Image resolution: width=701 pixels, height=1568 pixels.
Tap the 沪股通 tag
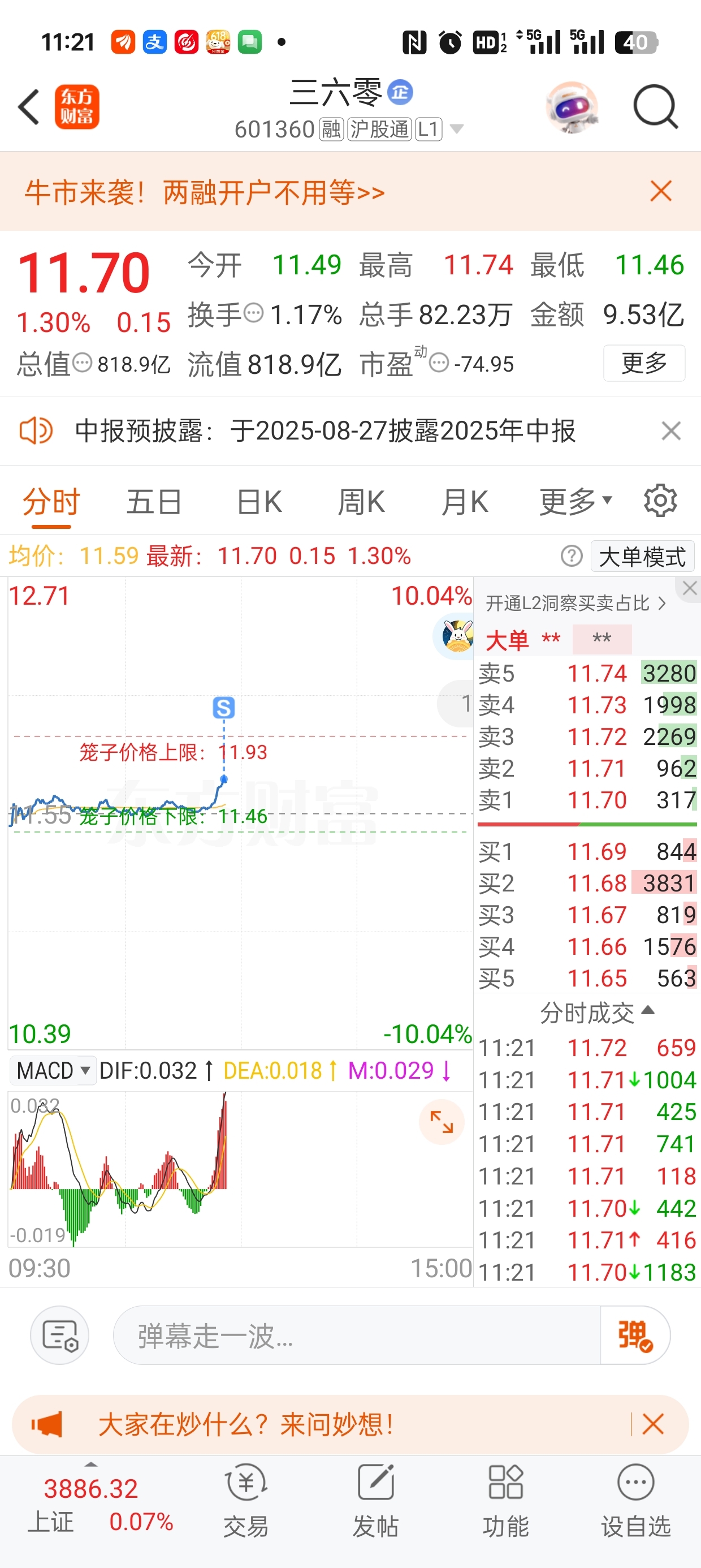380,129
